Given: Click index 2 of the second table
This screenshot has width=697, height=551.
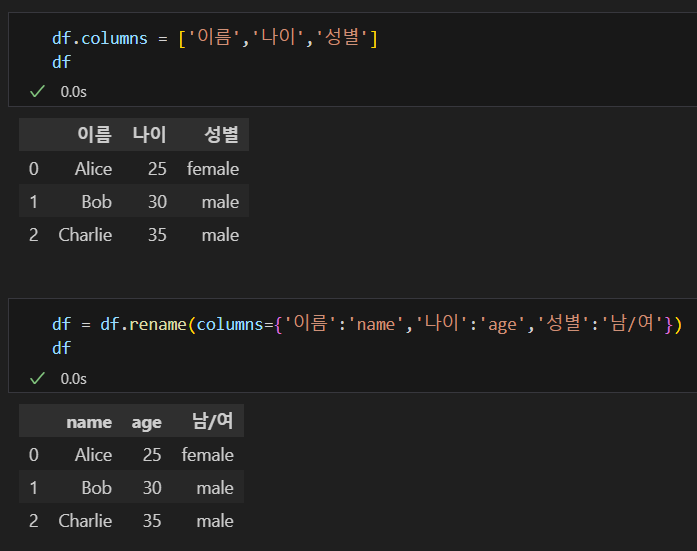Looking at the screenshot, I should coord(34,521).
